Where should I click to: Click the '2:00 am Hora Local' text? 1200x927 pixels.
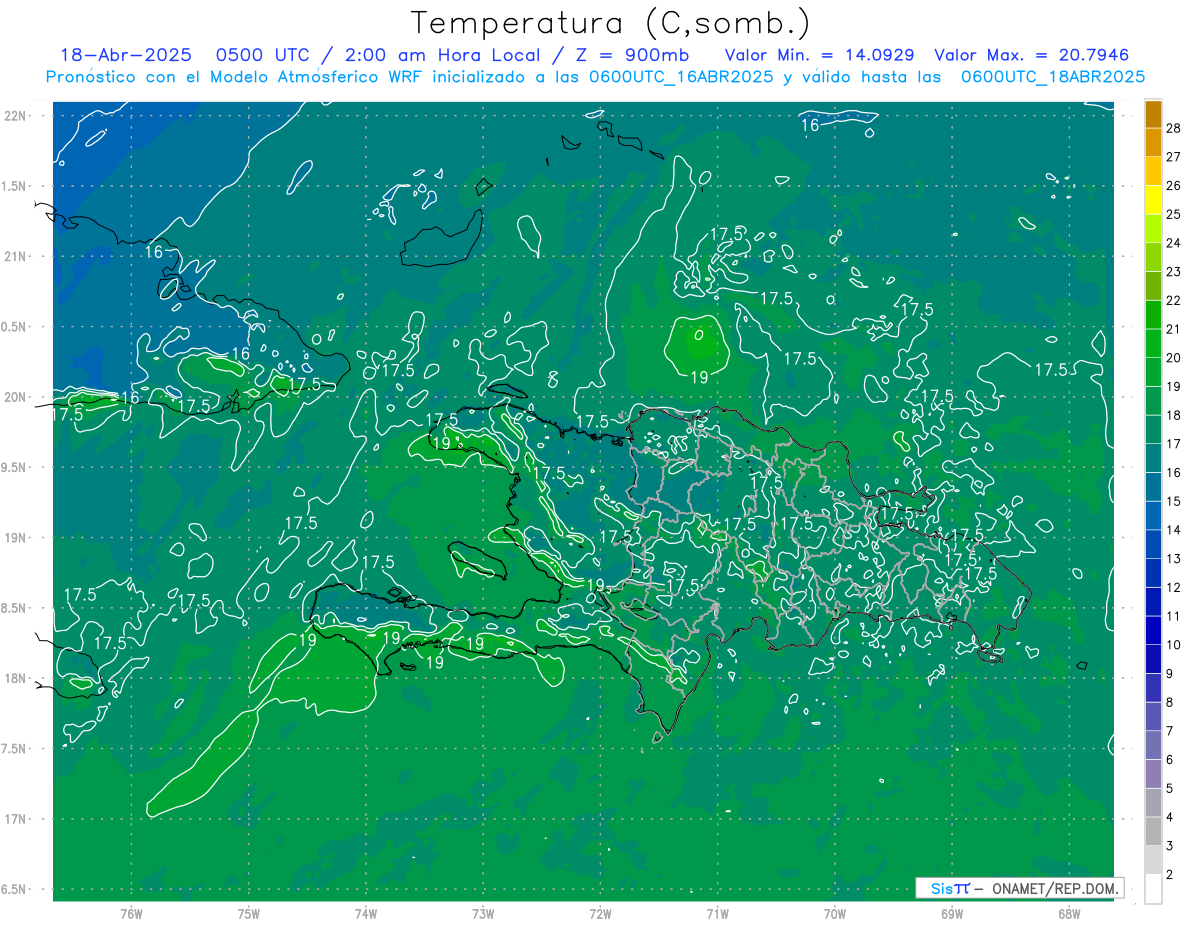[444, 56]
